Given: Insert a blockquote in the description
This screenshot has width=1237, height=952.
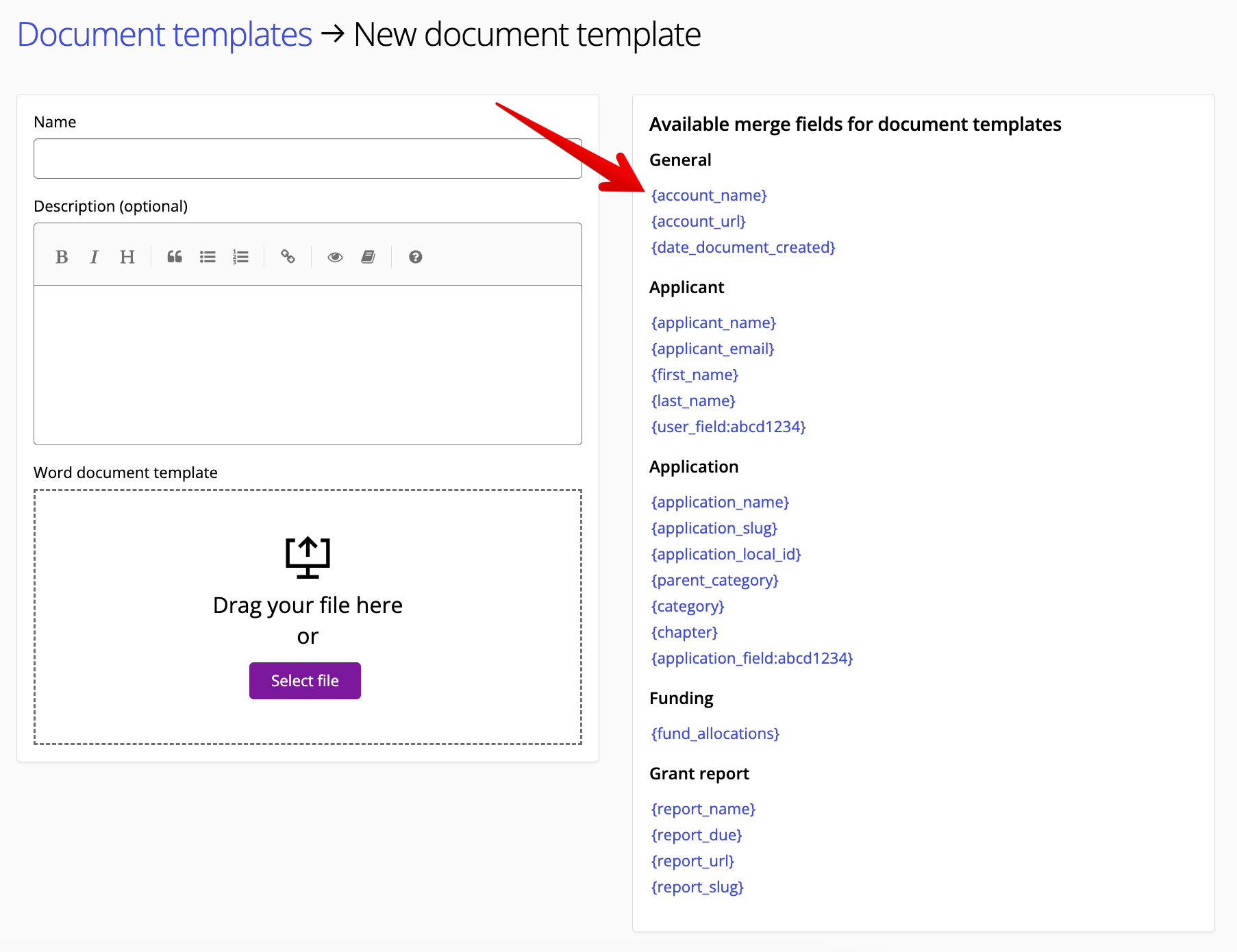Looking at the screenshot, I should 174,256.
